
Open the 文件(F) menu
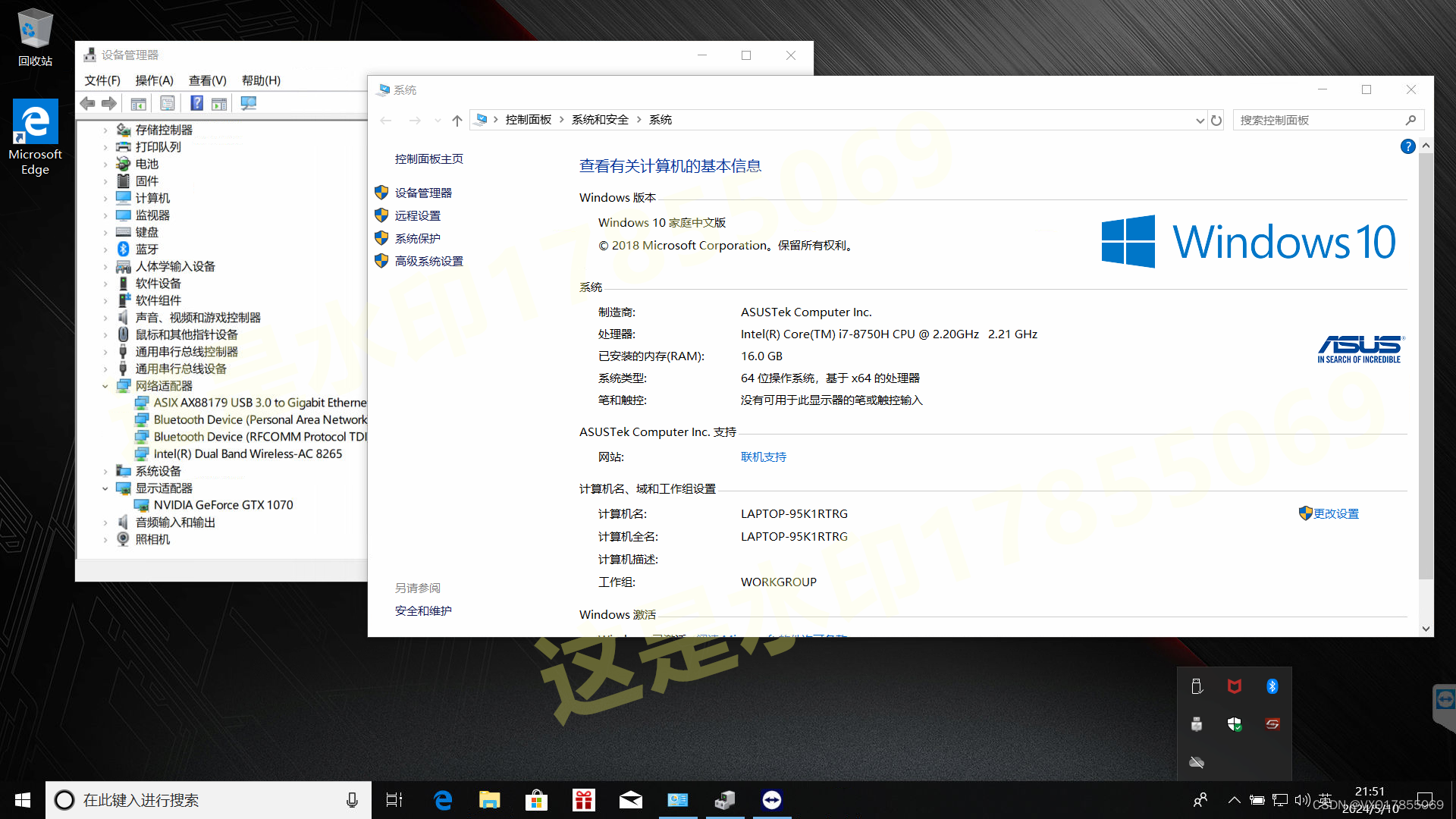(102, 80)
